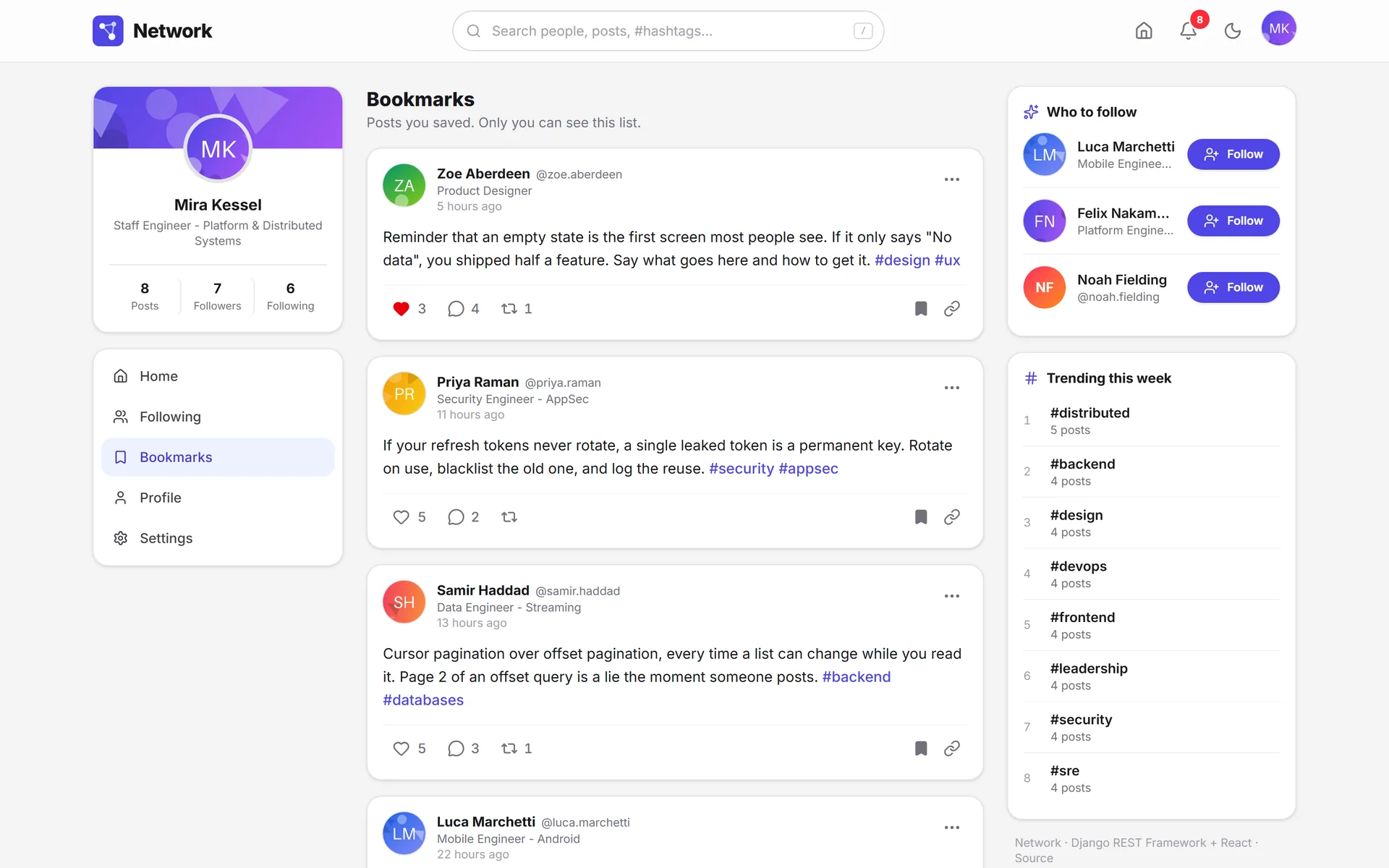Copy link to Samir Haddad's post
Screen dimensions: 1389x868
[952, 749]
